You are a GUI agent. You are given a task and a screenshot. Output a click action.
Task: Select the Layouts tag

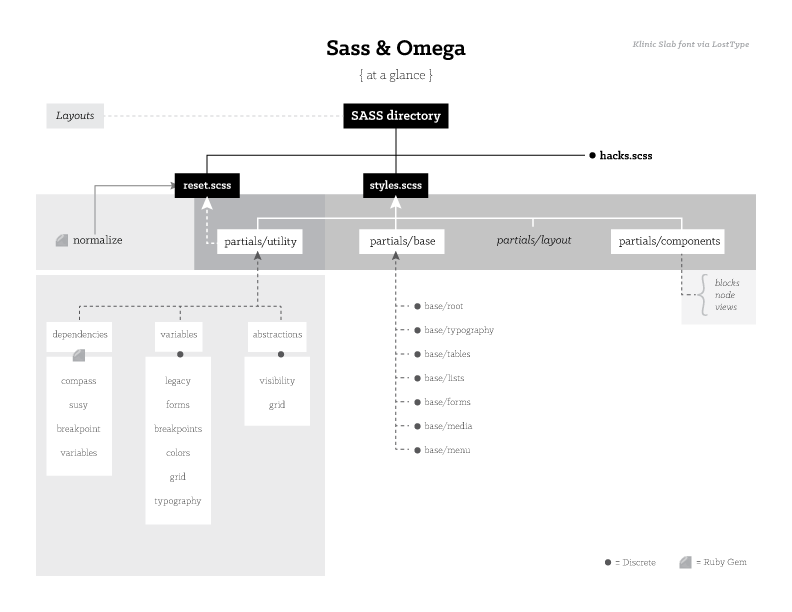point(75,116)
